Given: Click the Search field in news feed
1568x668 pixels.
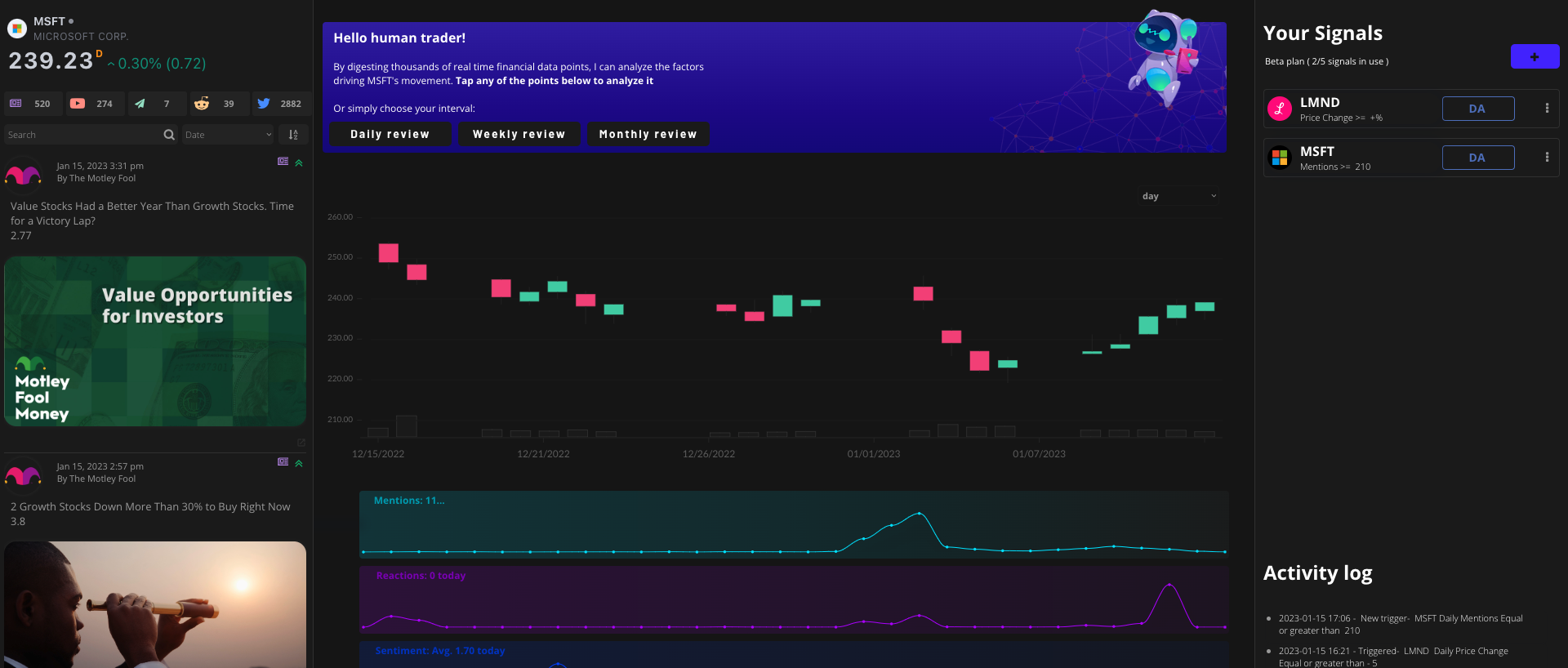Looking at the screenshot, I should 83,135.
